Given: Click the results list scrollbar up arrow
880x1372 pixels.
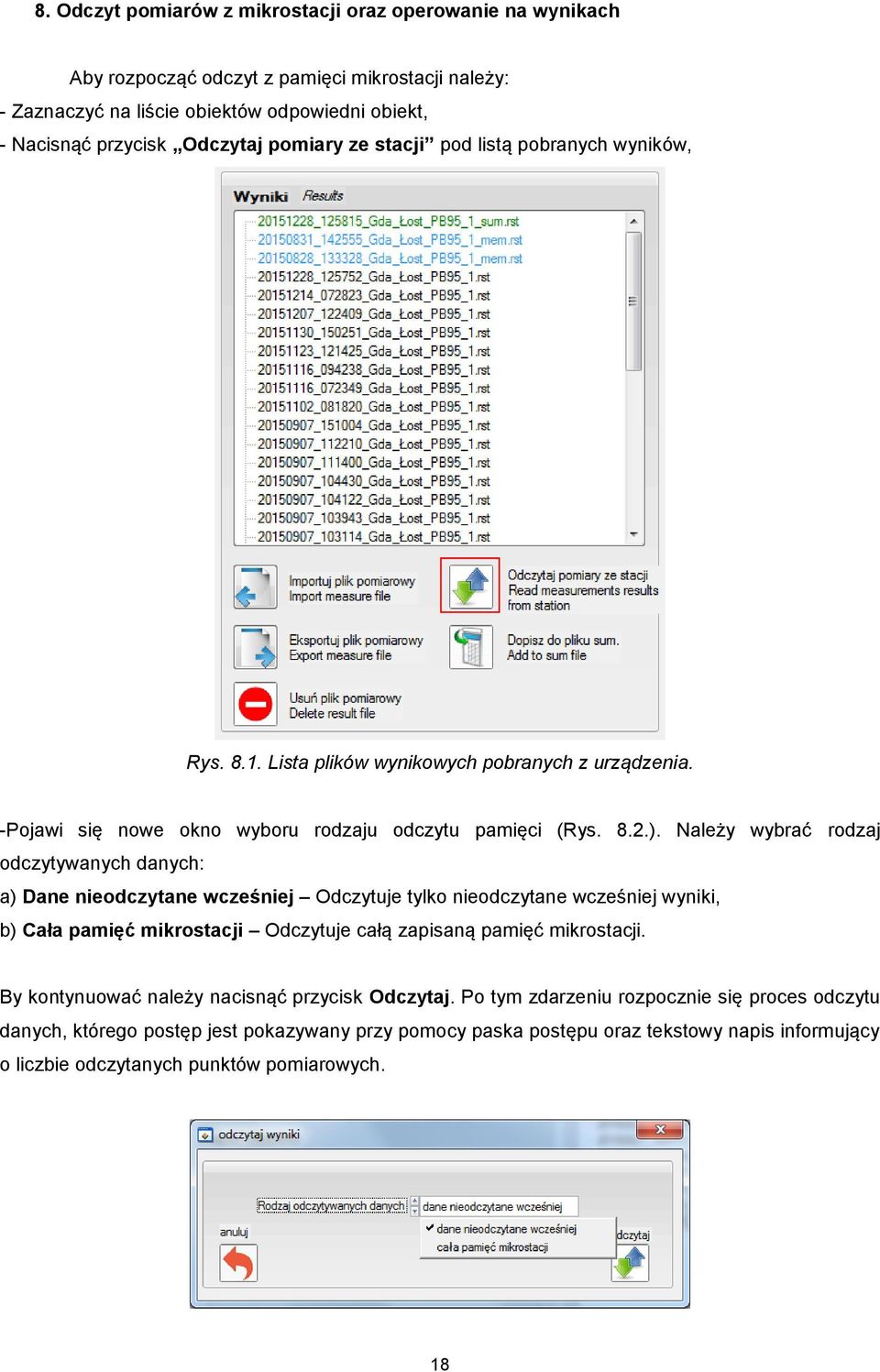Looking at the screenshot, I should point(633,222).
